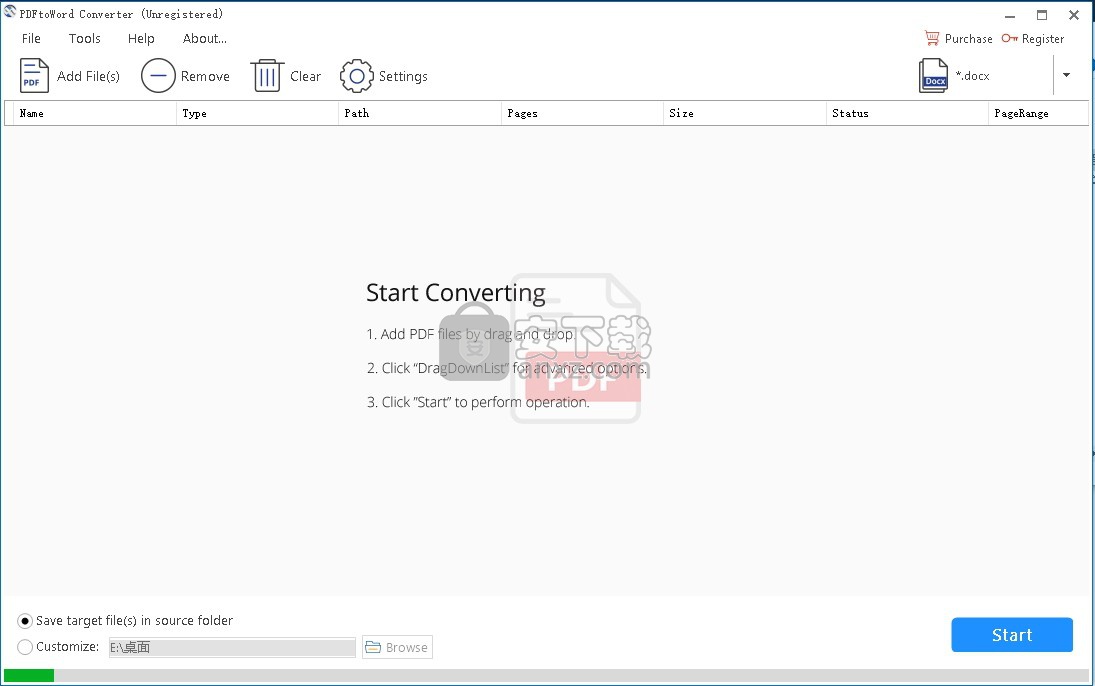Open the File menu
The height and width of the screenshot is (686, 1095).
(31, 38)
